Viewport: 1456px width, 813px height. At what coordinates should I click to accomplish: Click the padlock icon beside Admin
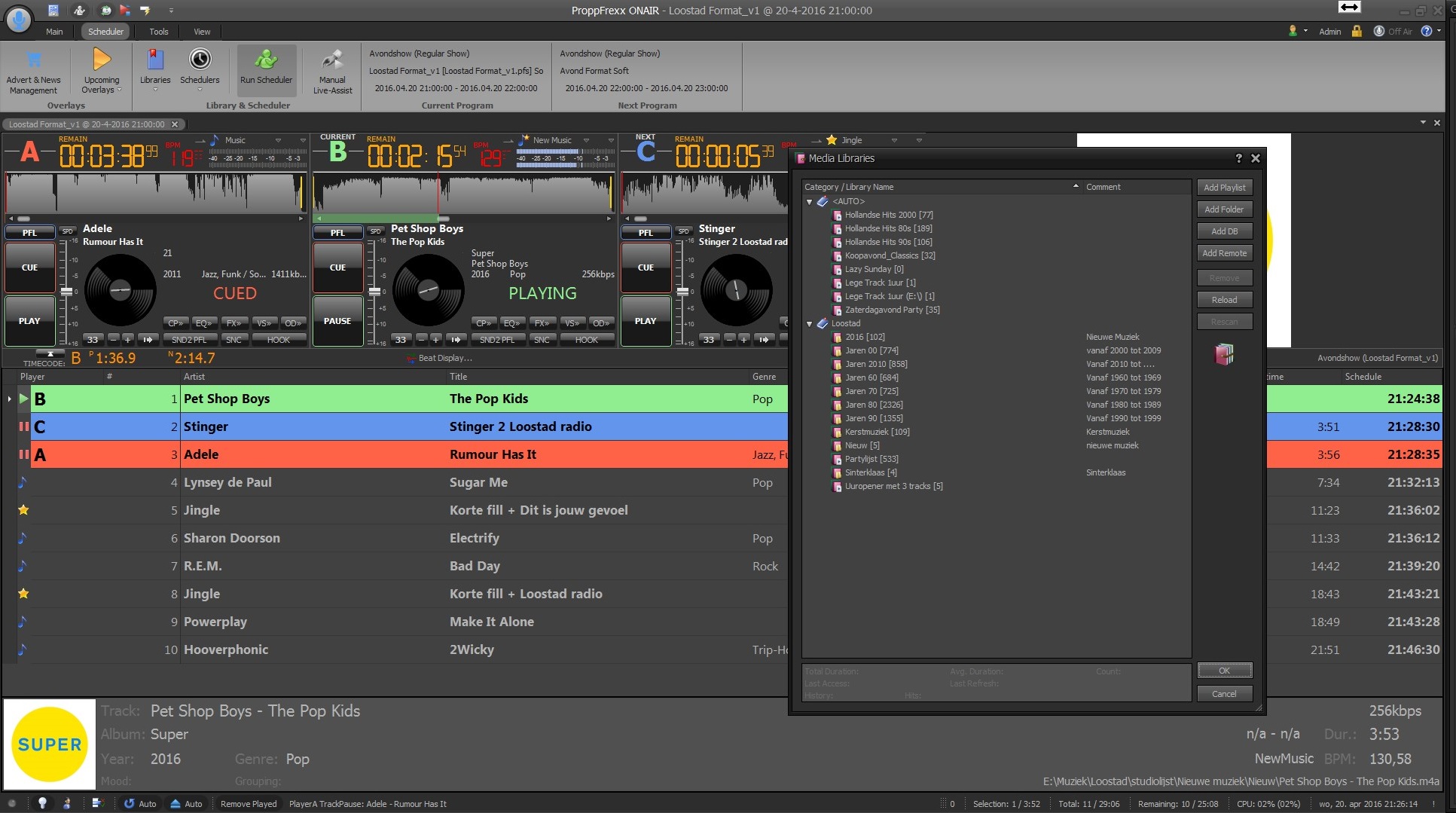coord(1357,31)
